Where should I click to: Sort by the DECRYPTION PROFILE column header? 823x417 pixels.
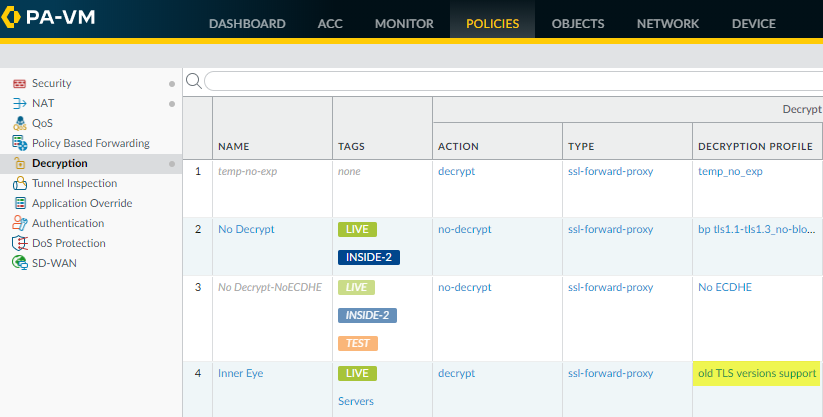point(754,147)
